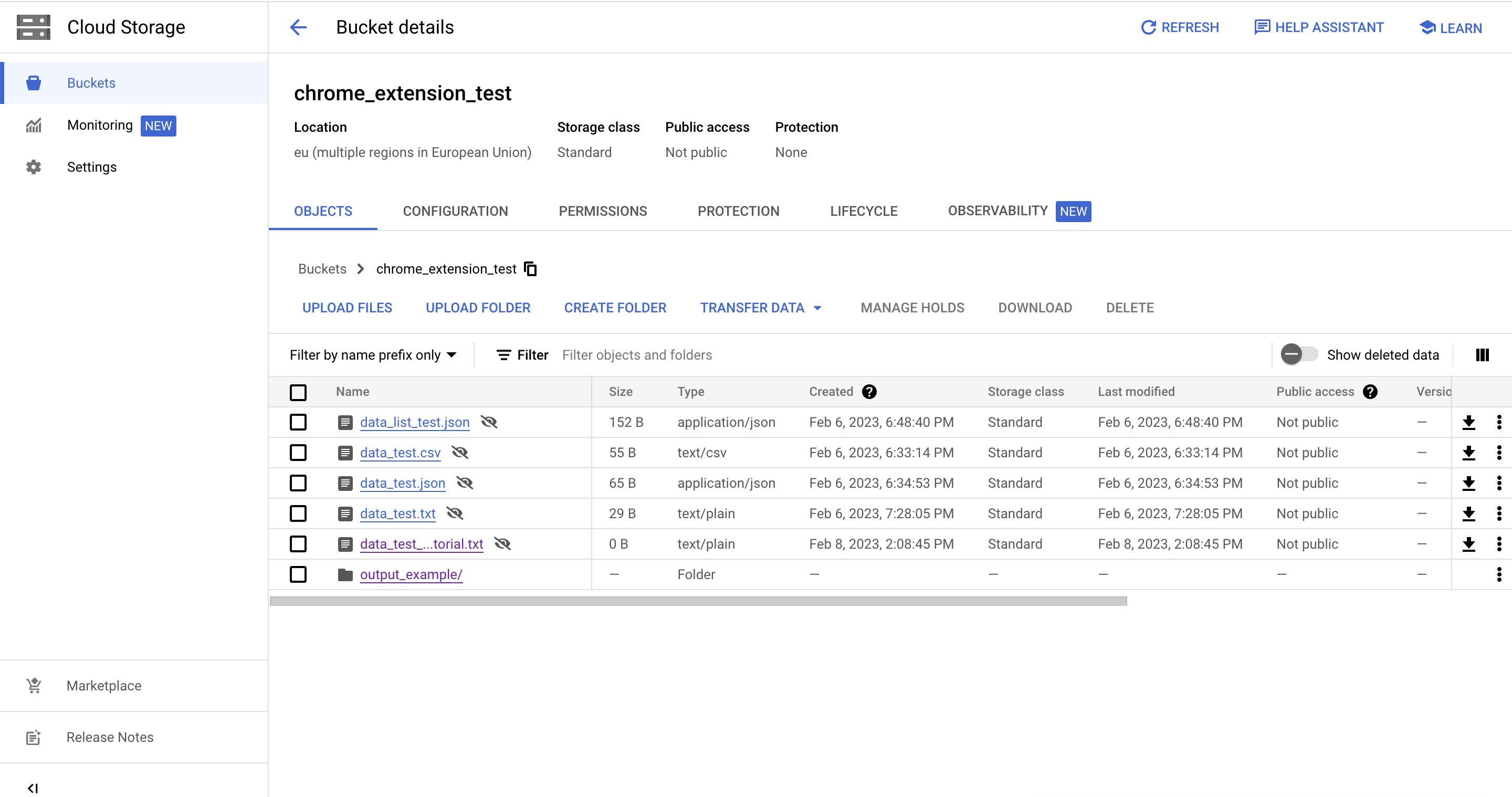This screenshot has height=797, width=1512.
Task: Click the Public access column help icon
Action: pyautogui.click(x=1370, y=392)
